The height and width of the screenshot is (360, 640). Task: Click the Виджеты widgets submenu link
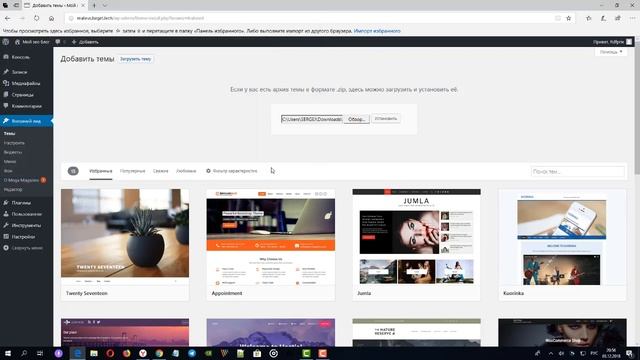point(13,152)
